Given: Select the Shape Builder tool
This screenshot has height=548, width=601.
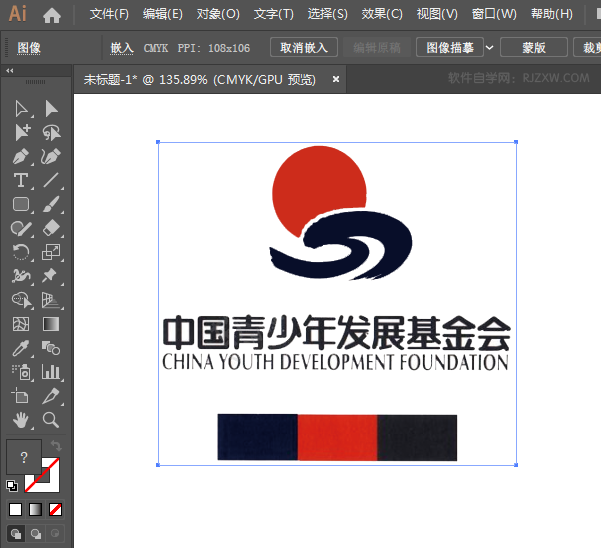Looking at the screenshot, I should pyautogui.click(x=22, y=300).
